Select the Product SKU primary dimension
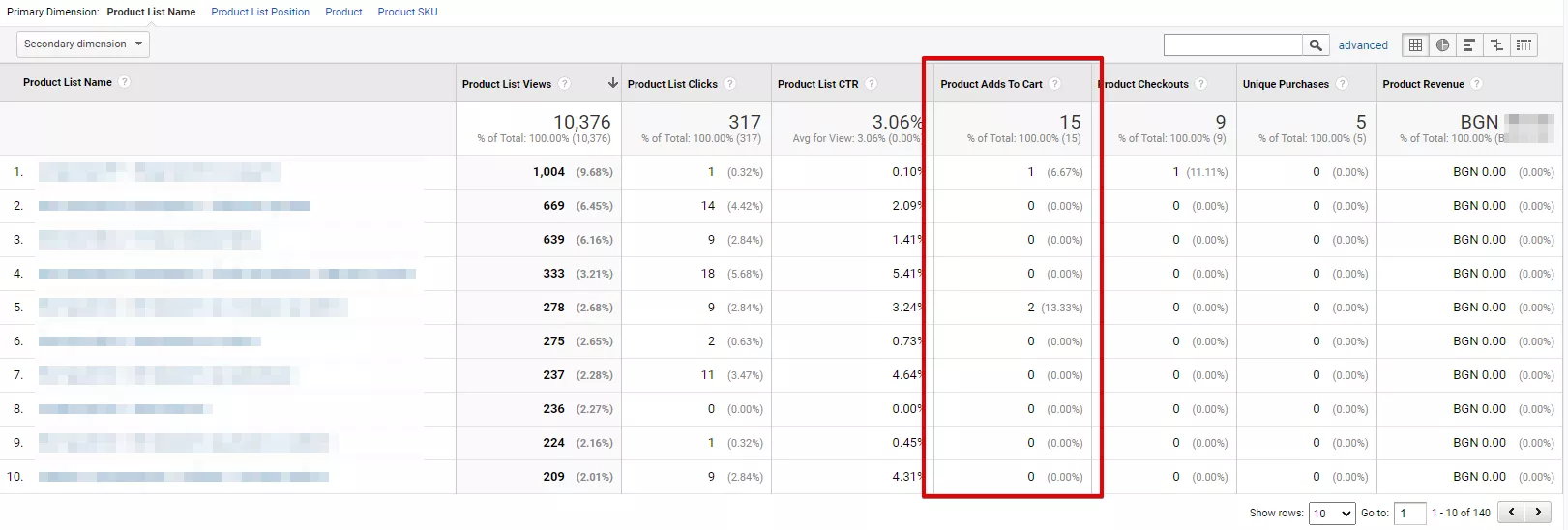 [x=407, y=12]
